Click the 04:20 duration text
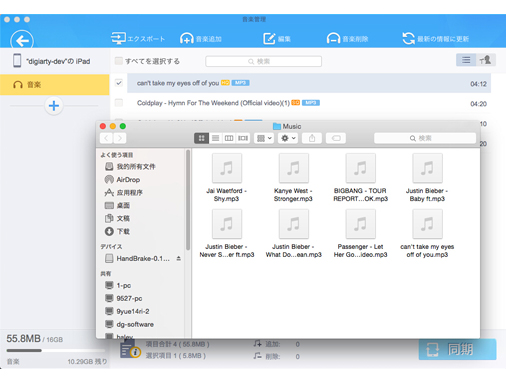 pos(478,104)
